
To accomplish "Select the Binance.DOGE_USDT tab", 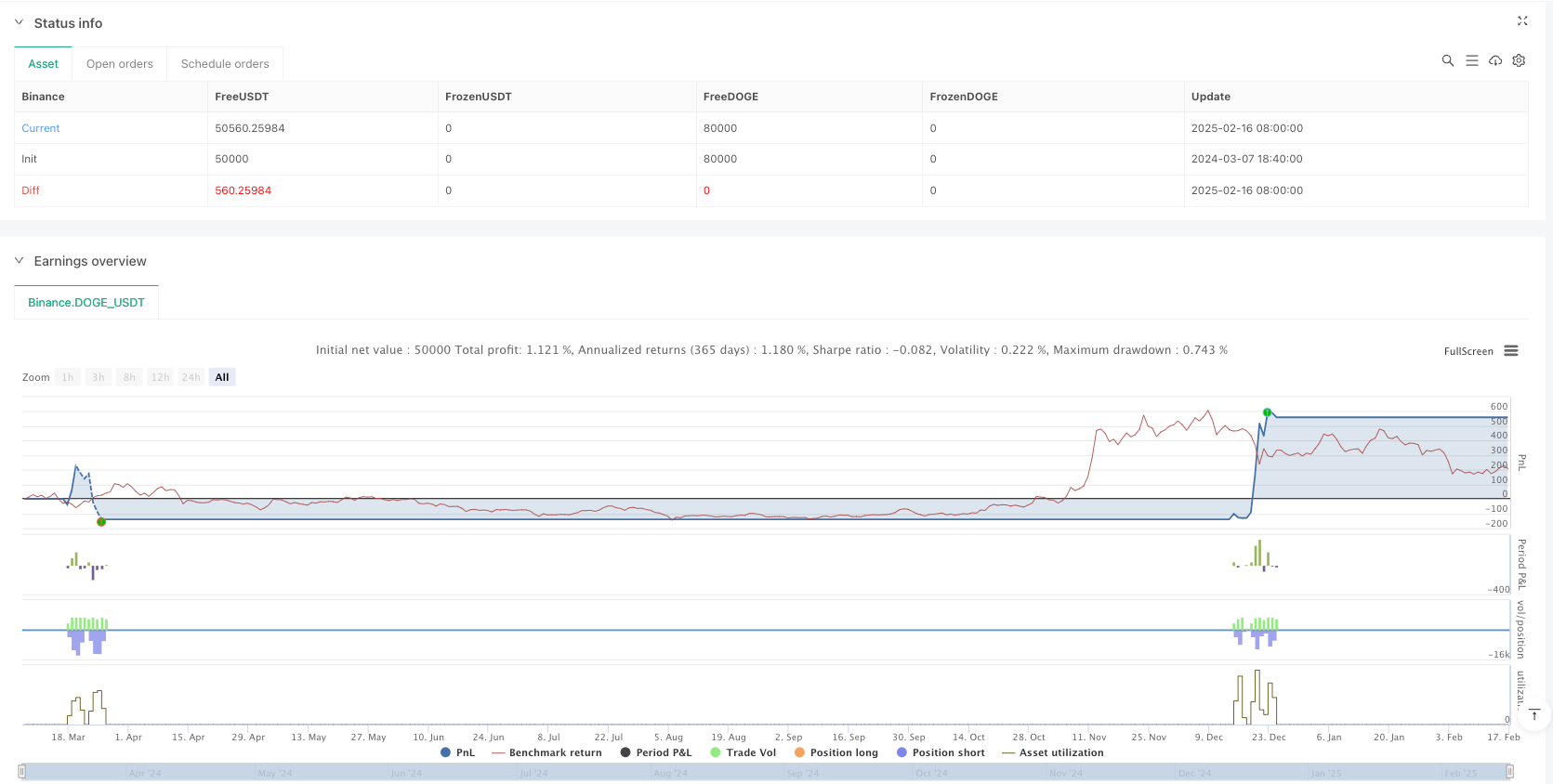I will pyautogui.click(x=86, y=303).
